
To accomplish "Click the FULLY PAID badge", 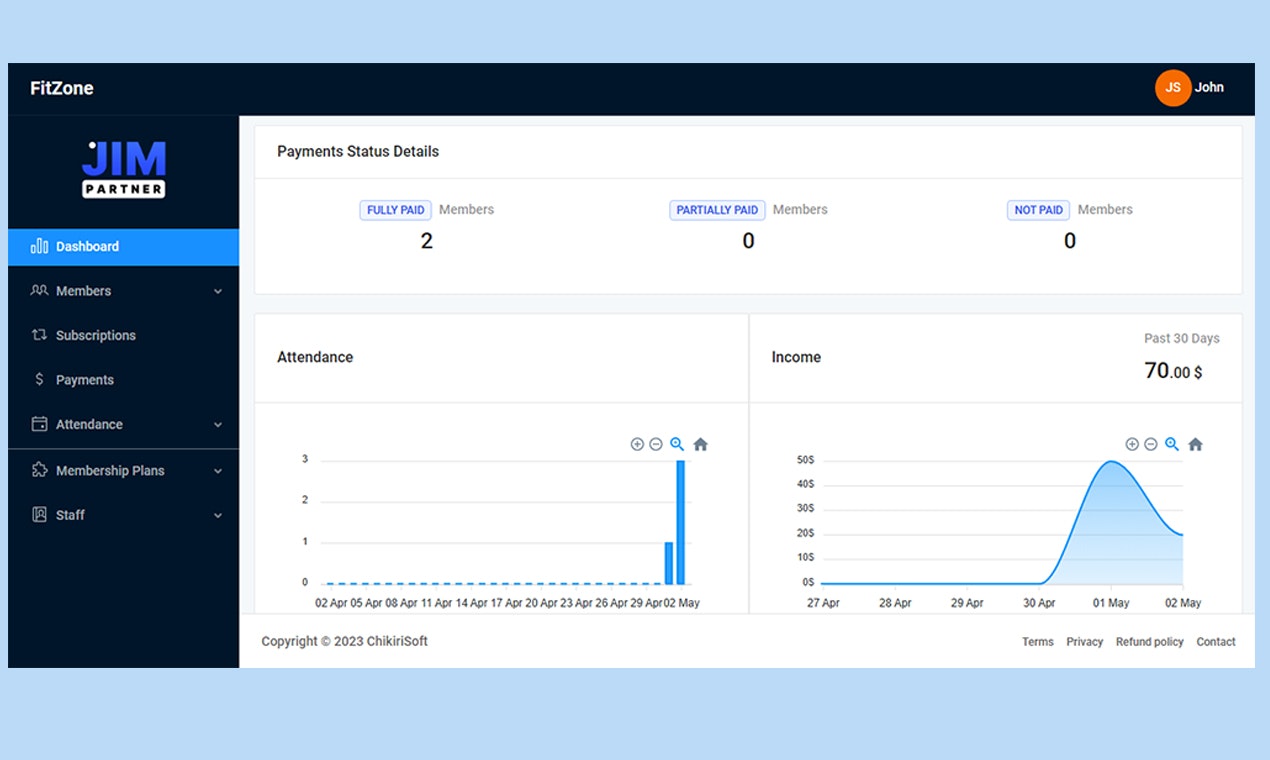I will tap(396, 210).
